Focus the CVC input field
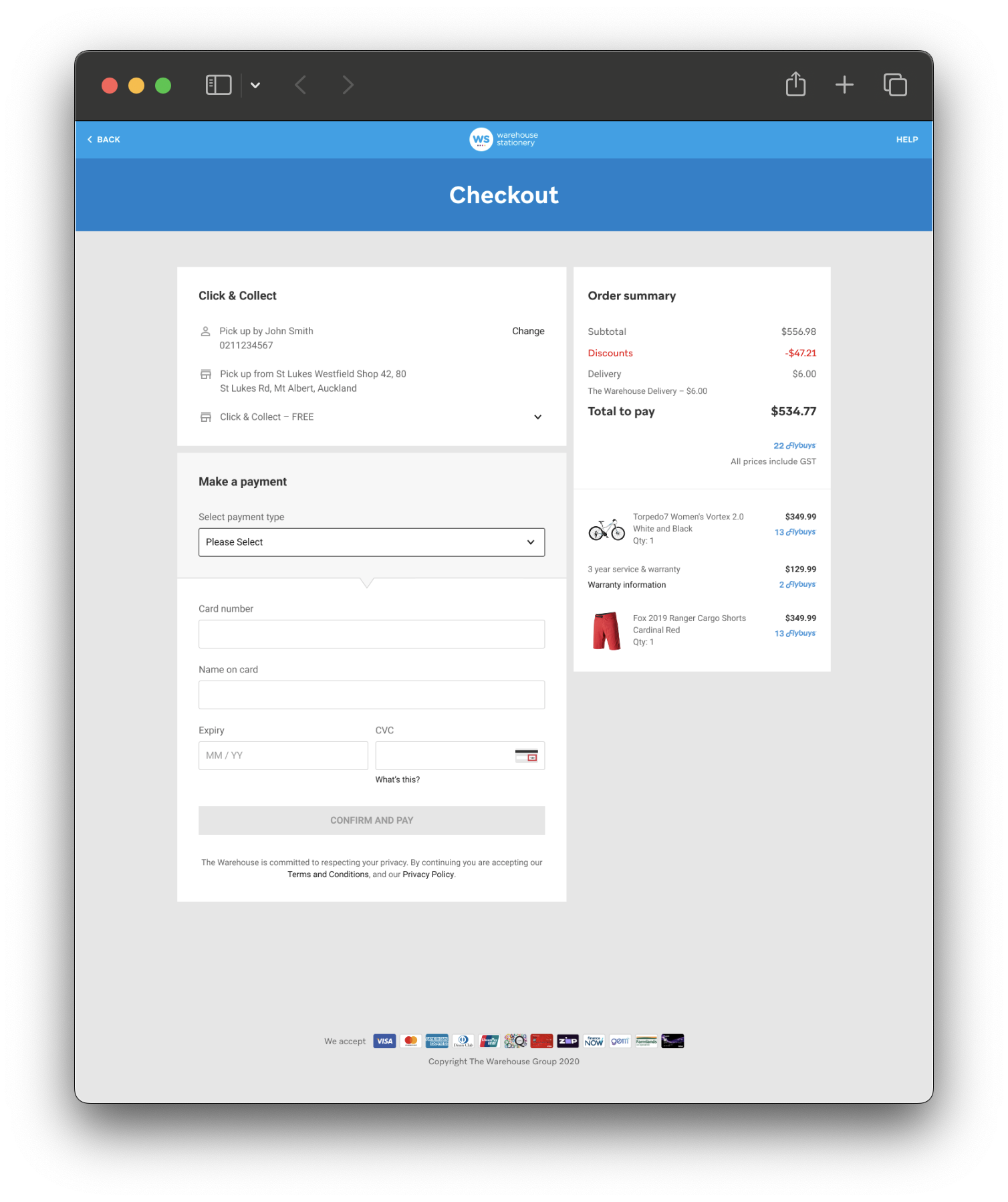The width and height of the screenshot is (1008, 1202). click(460, 755)
